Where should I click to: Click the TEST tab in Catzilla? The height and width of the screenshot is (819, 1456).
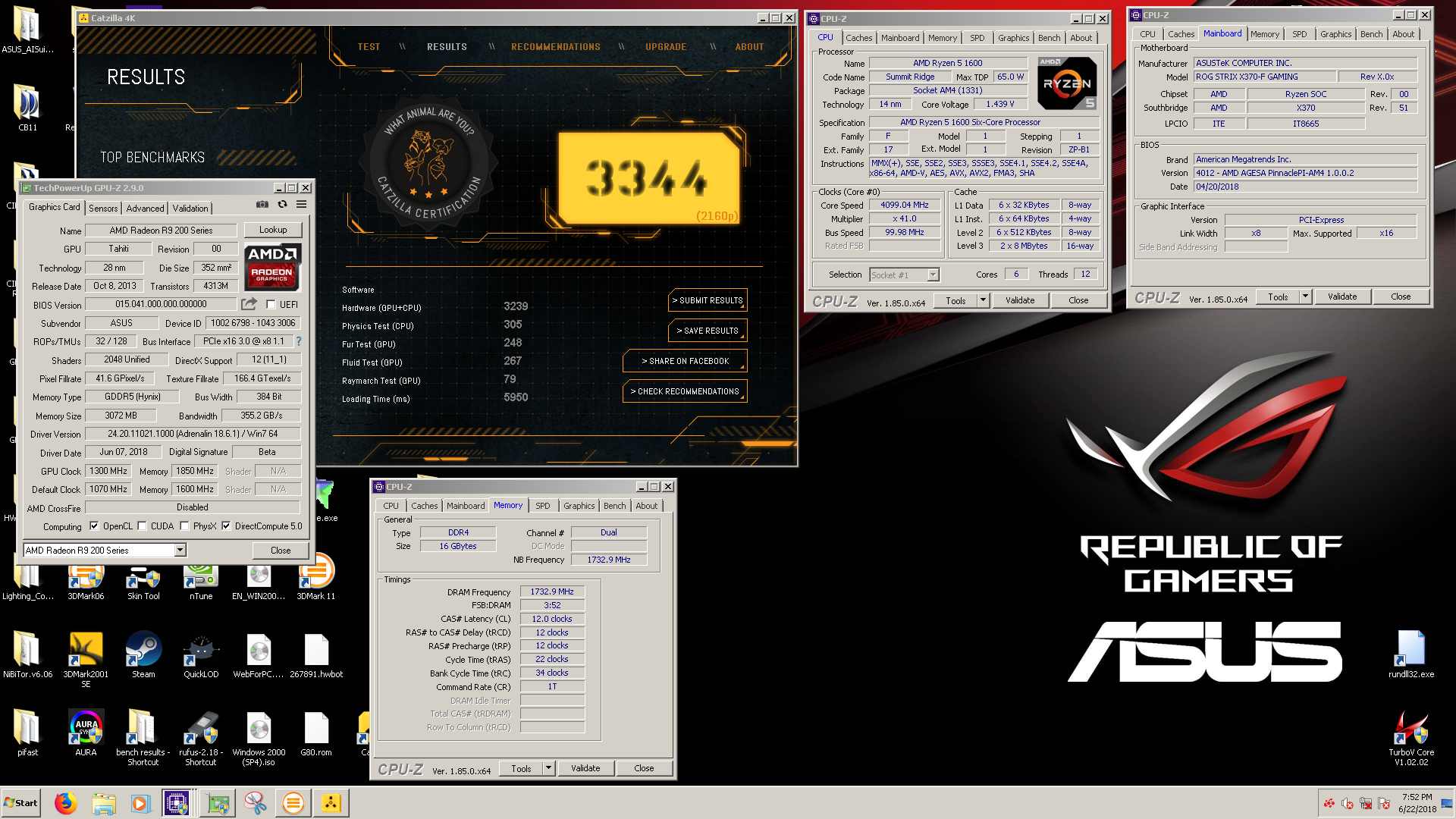click(369, 47)
